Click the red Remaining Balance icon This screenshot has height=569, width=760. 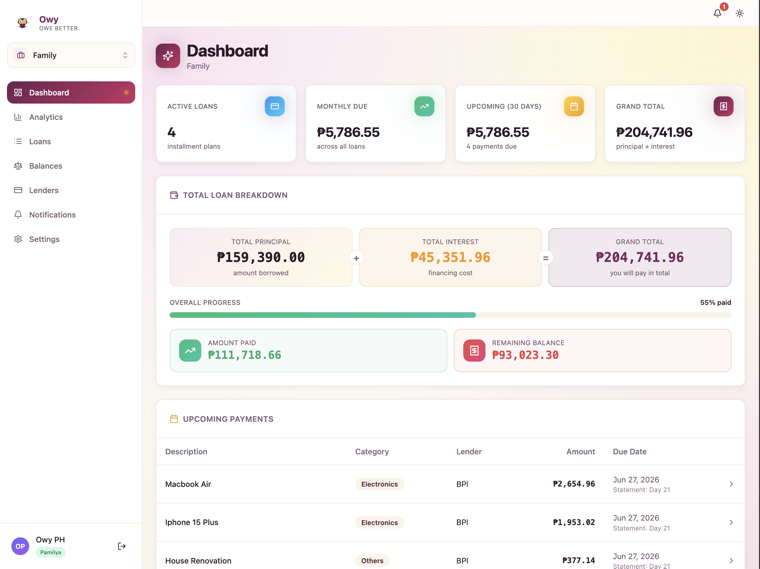(x=474, y=350)
